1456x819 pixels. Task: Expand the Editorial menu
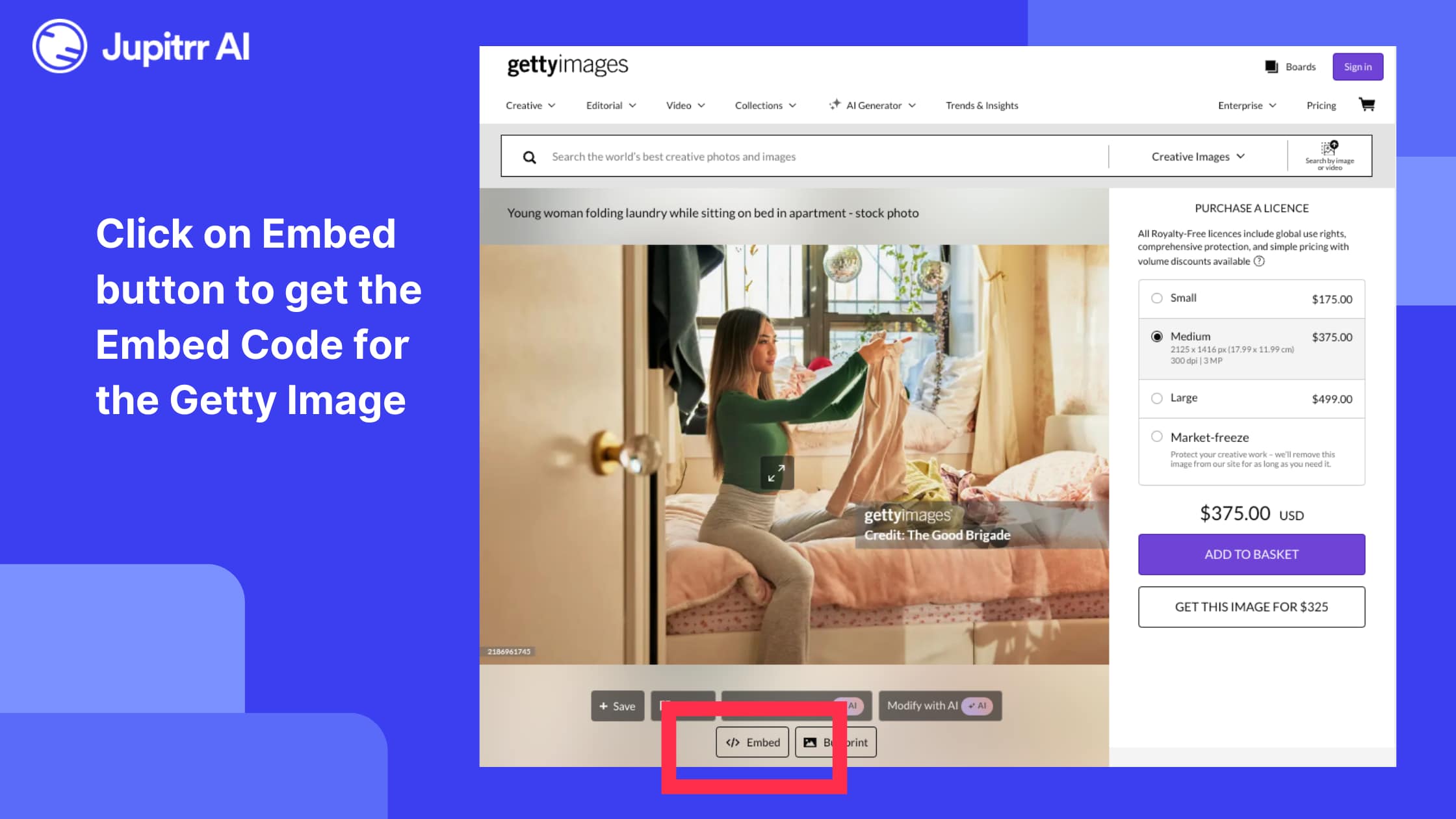click(611, 105)
